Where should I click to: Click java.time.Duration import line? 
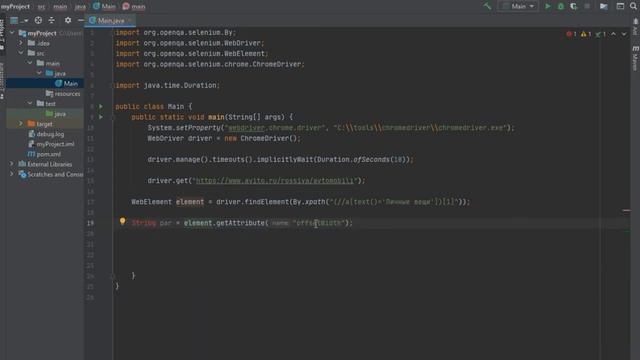(167, 85)
